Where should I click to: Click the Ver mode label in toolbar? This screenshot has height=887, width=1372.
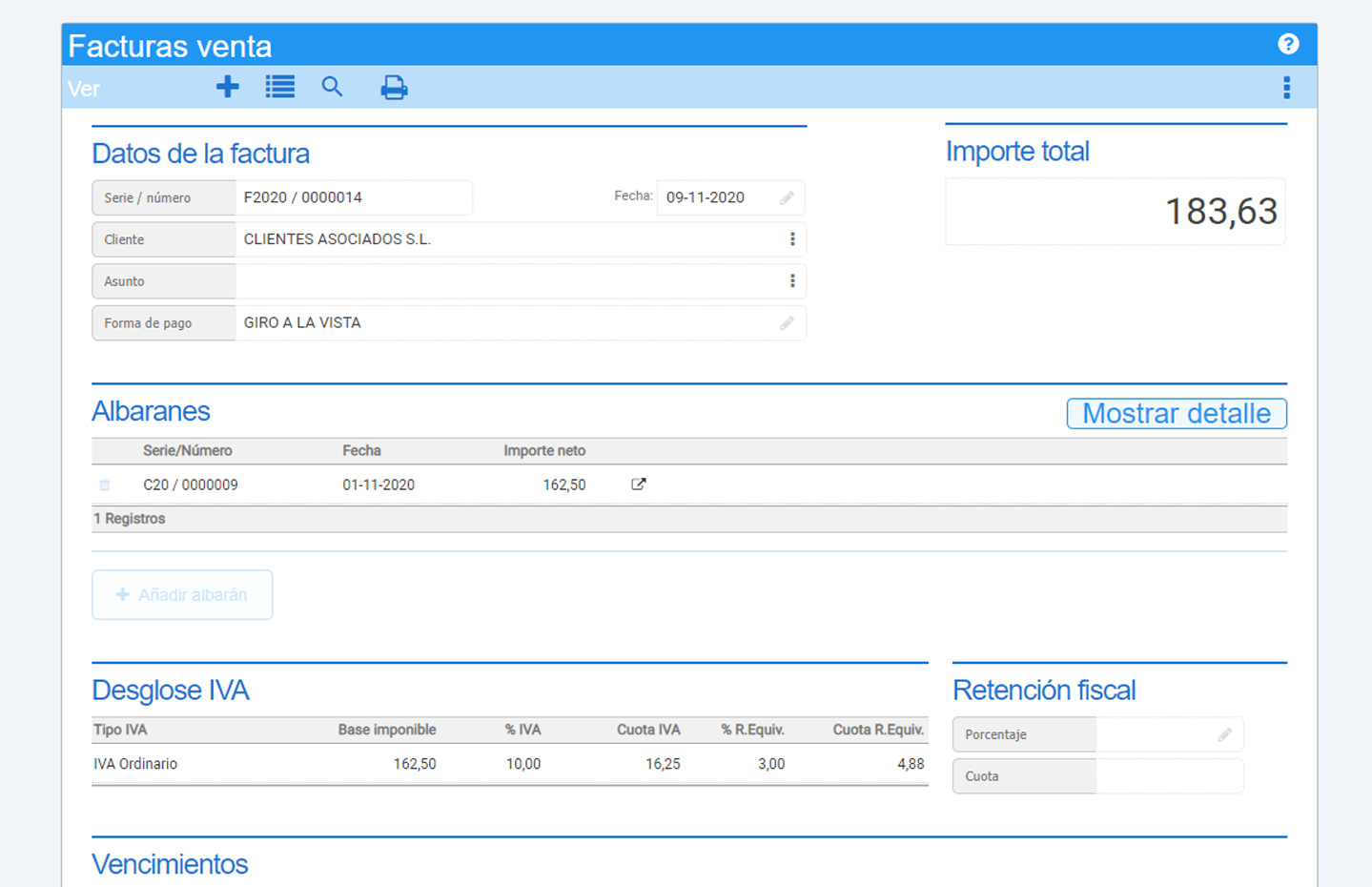(x=84, y=89)
